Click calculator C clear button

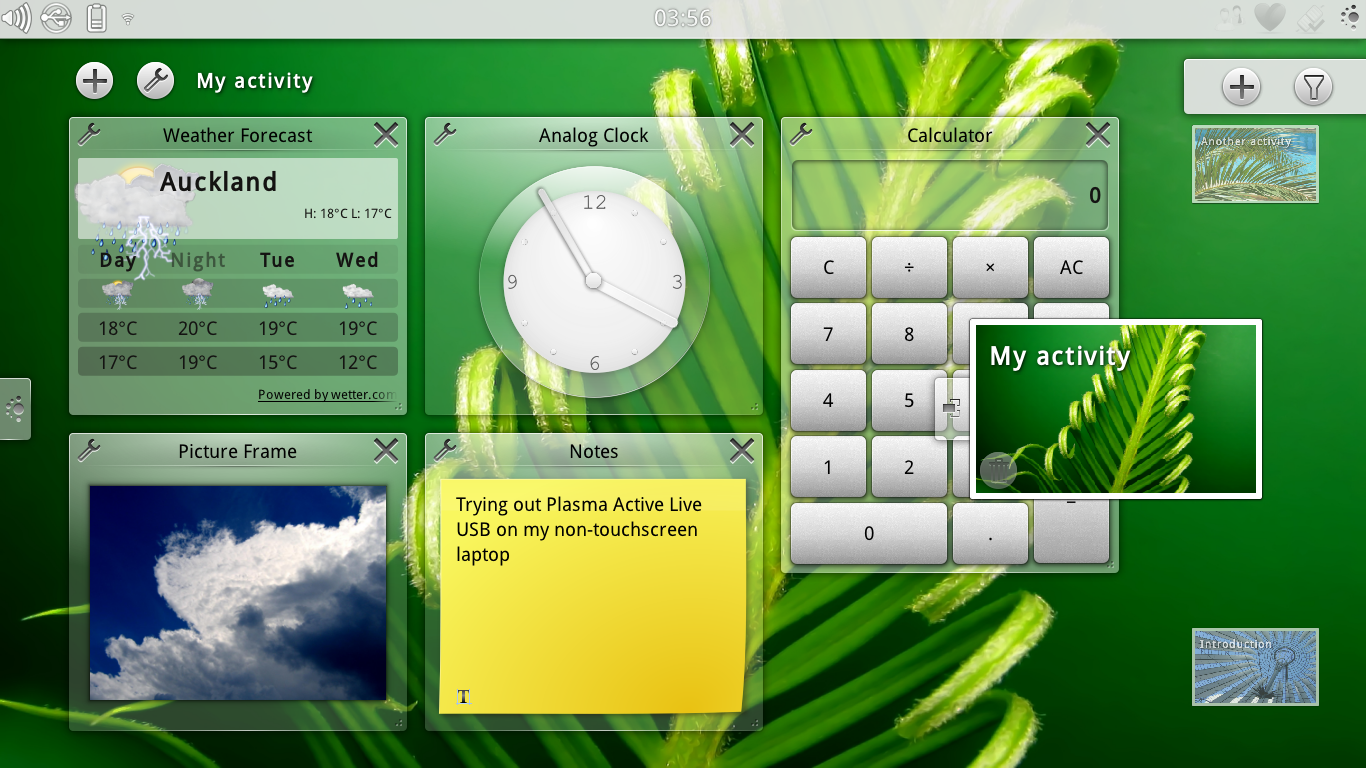(x=828, y=267)
